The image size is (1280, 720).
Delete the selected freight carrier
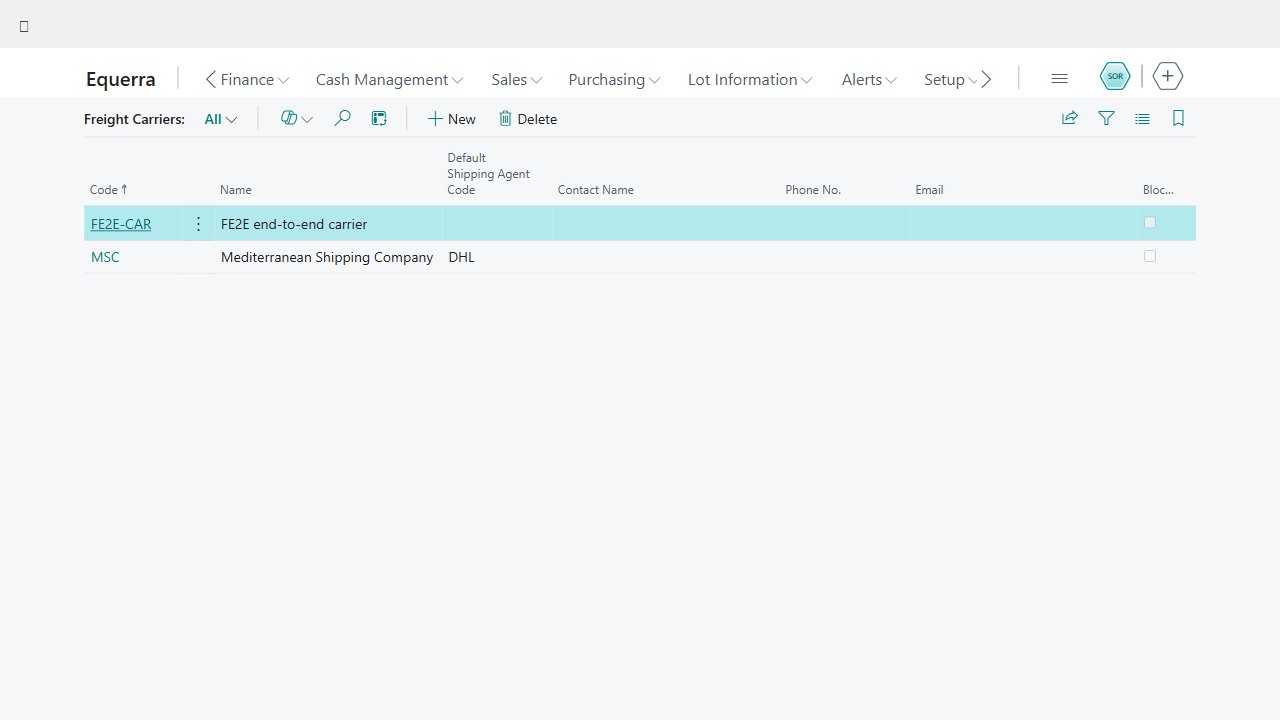coord(528,119)
